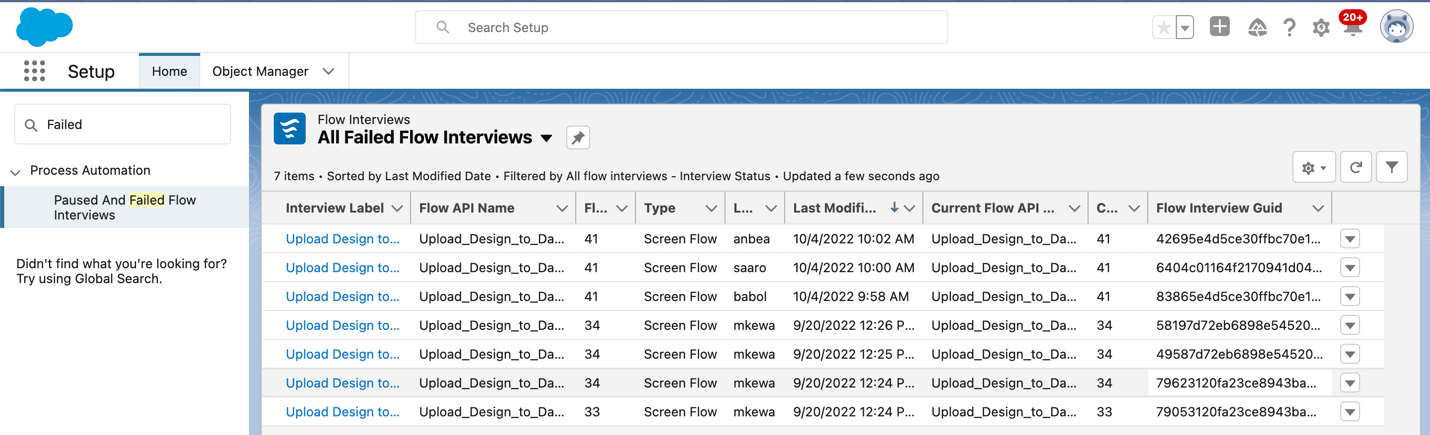Open the Help question mark icon
This screenshot has width=1430, height=435.
(1289, 28)
